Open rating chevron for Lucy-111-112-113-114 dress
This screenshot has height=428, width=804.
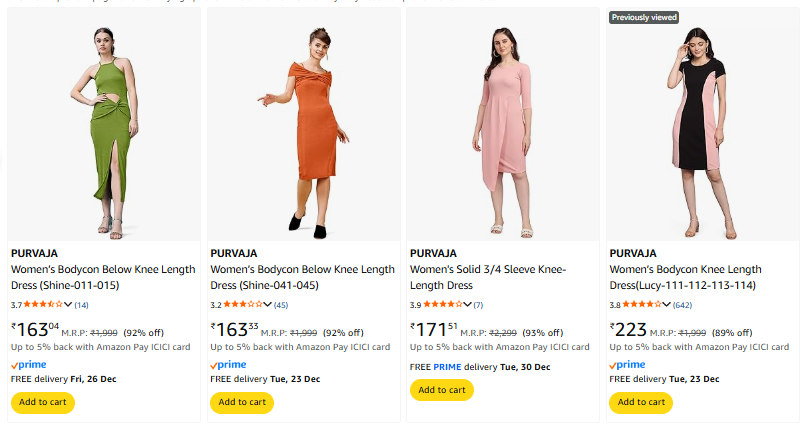click(x=667, y=304)
